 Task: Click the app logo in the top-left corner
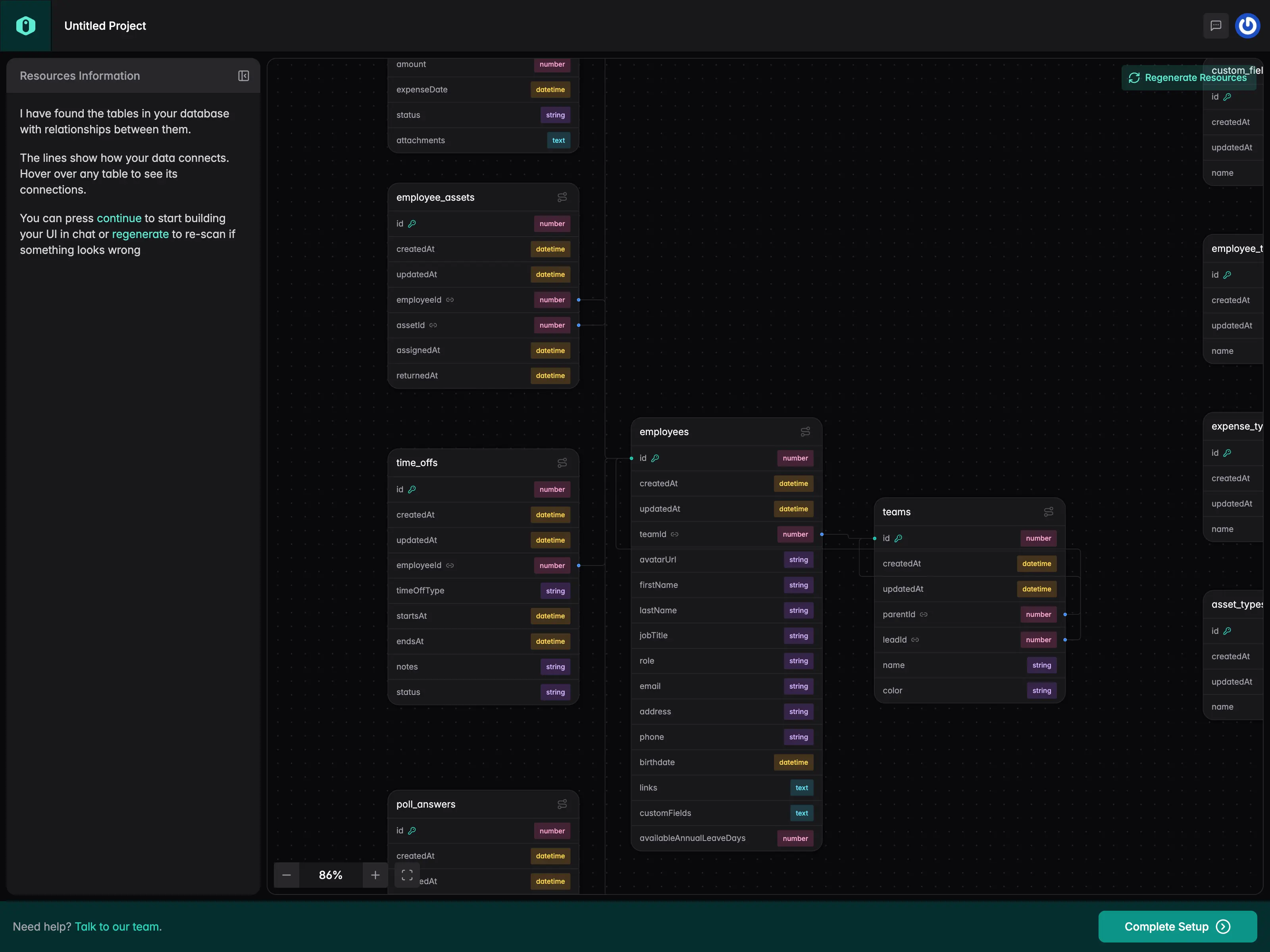tap(26, 25)
